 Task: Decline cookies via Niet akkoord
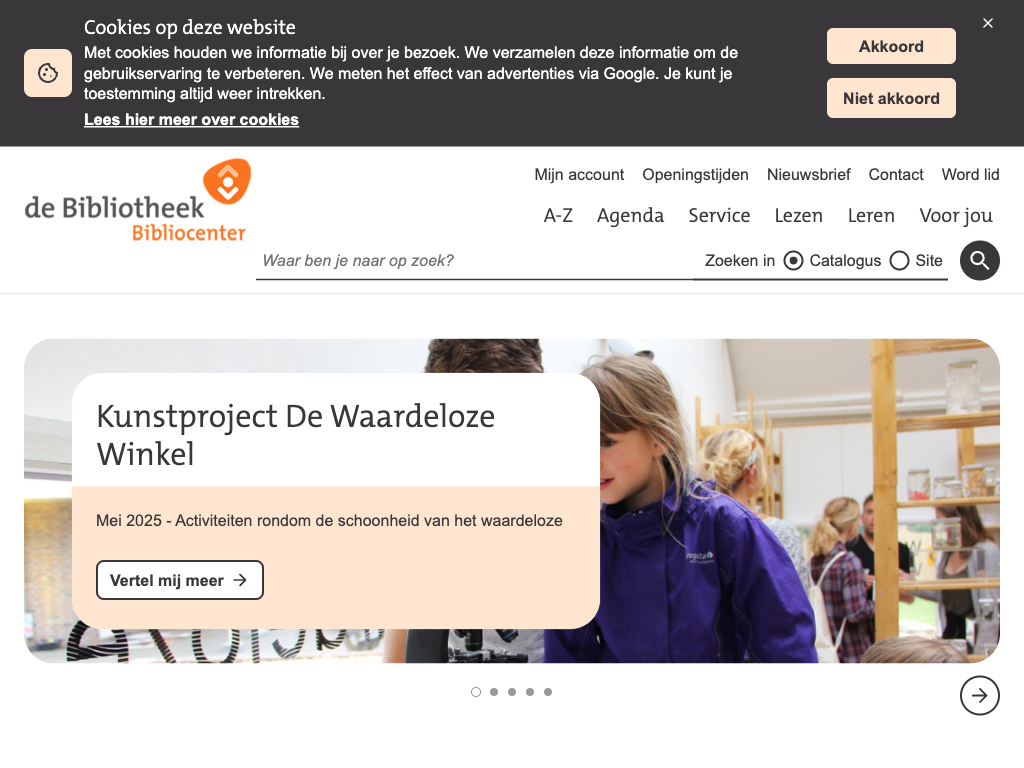(891, 99)
